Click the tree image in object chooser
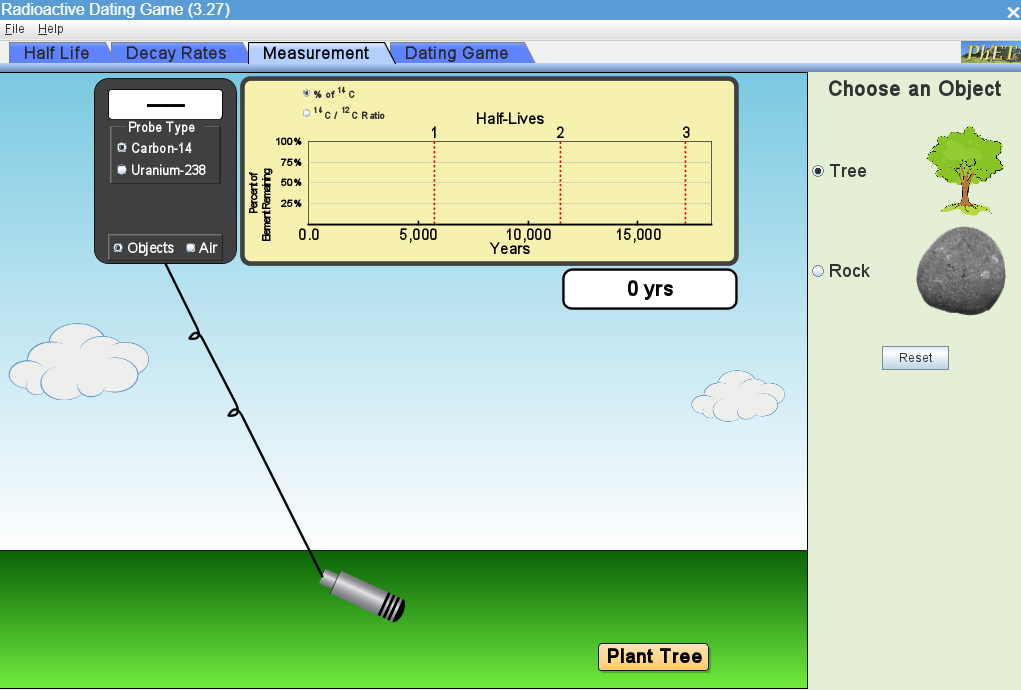1021x690 pixels. [963, 170]
